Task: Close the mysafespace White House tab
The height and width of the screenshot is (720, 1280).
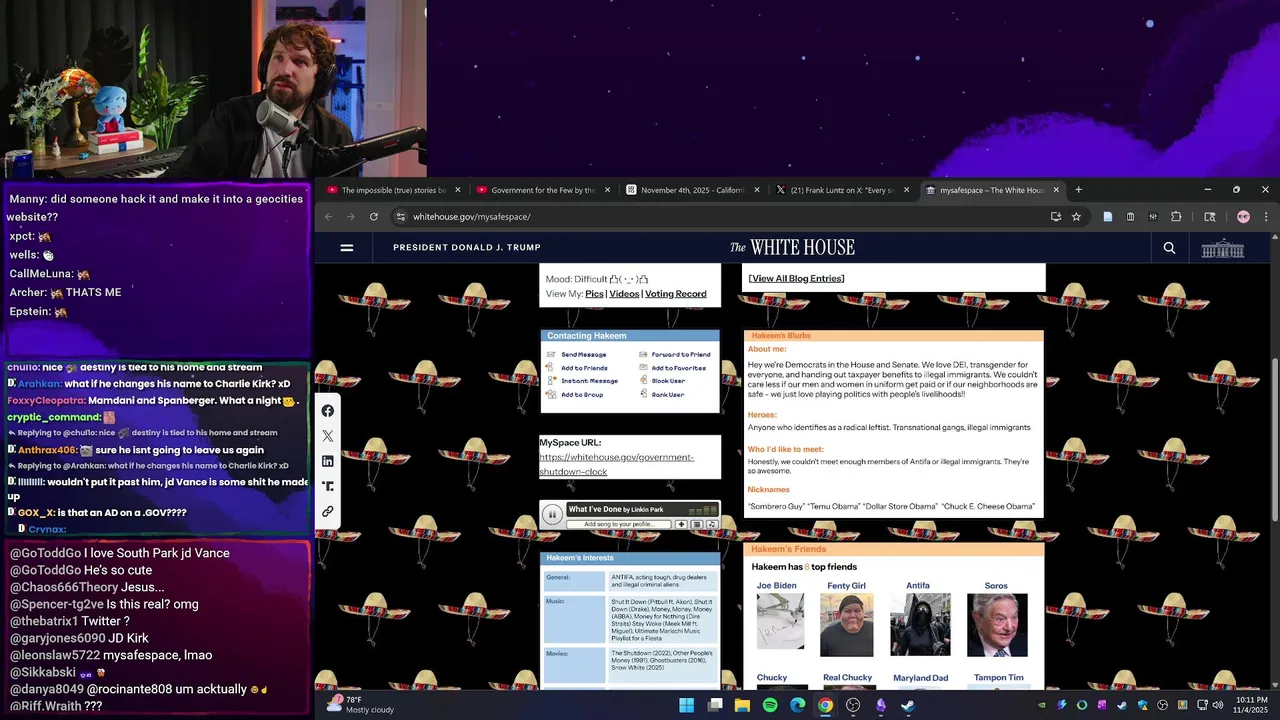Action: (1057, 190)
